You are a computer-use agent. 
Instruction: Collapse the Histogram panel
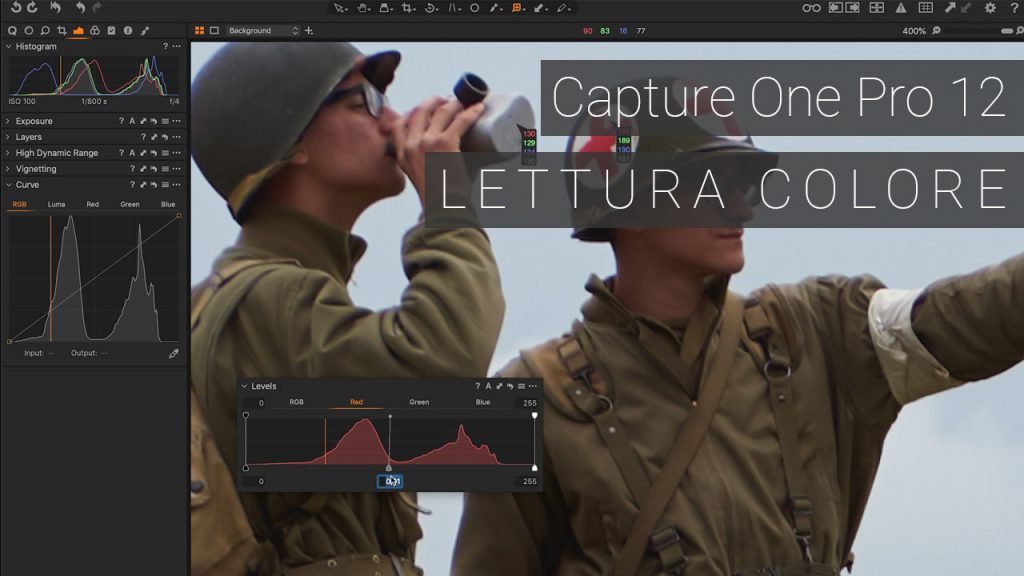tap(8, 46)
